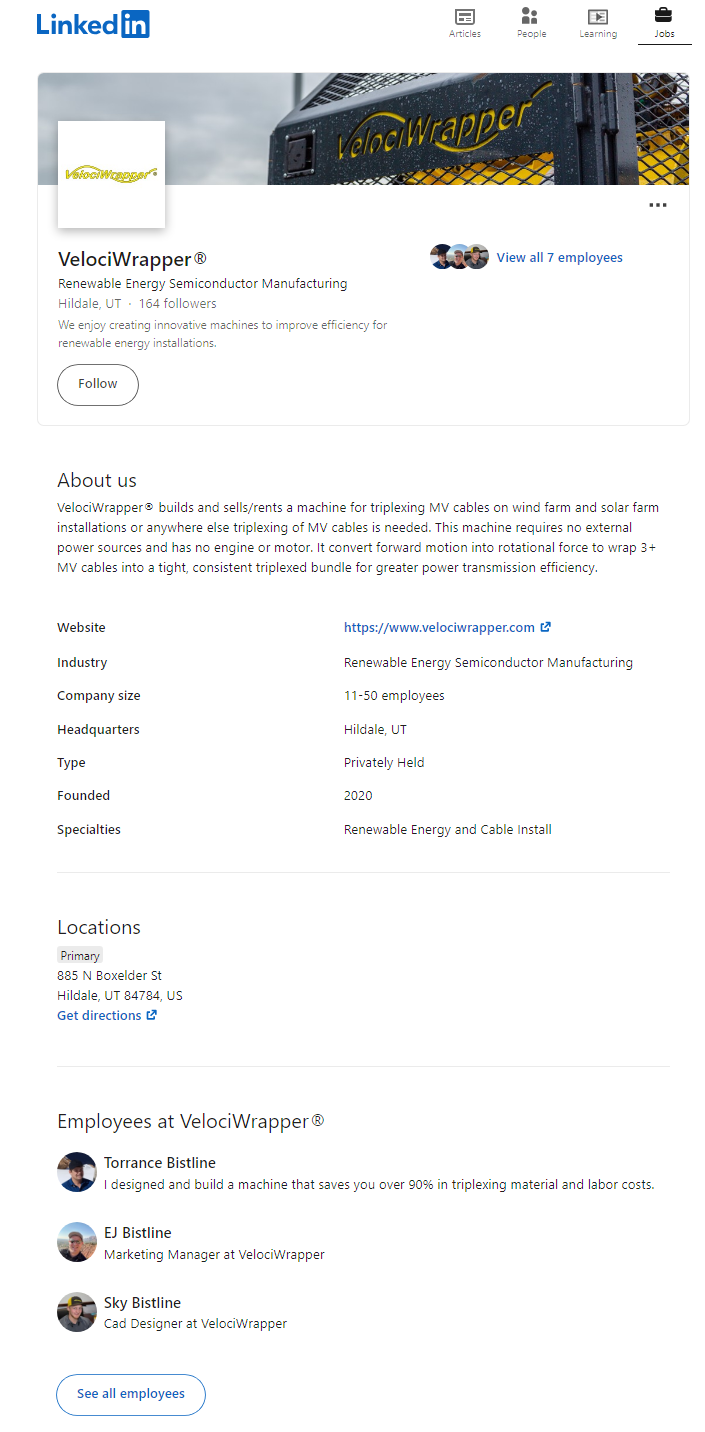This screenshot has height=1432, width=705.
Task: Click the stacked employee avatars near header
Action: [459, 257]
